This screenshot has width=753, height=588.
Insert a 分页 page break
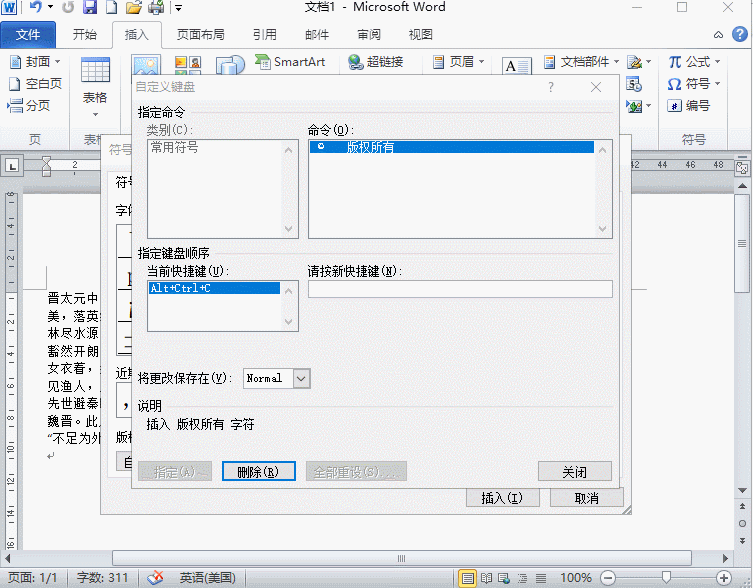point(29,105)
